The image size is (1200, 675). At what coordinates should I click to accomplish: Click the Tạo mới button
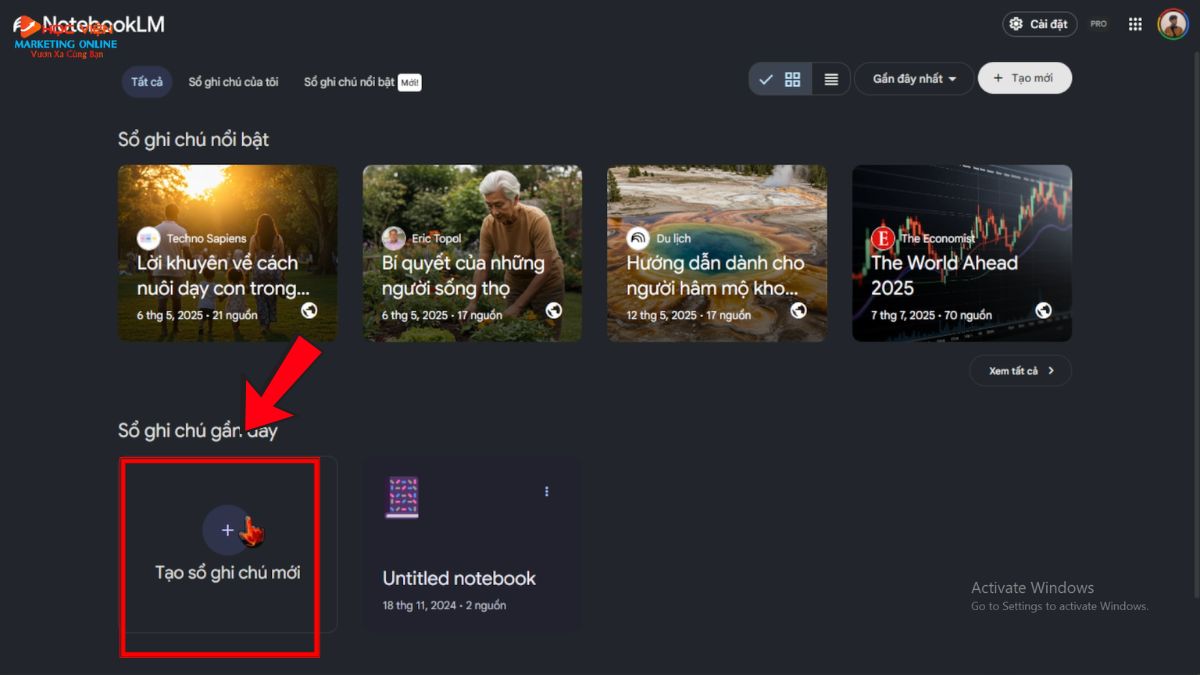coord(1024,78)
